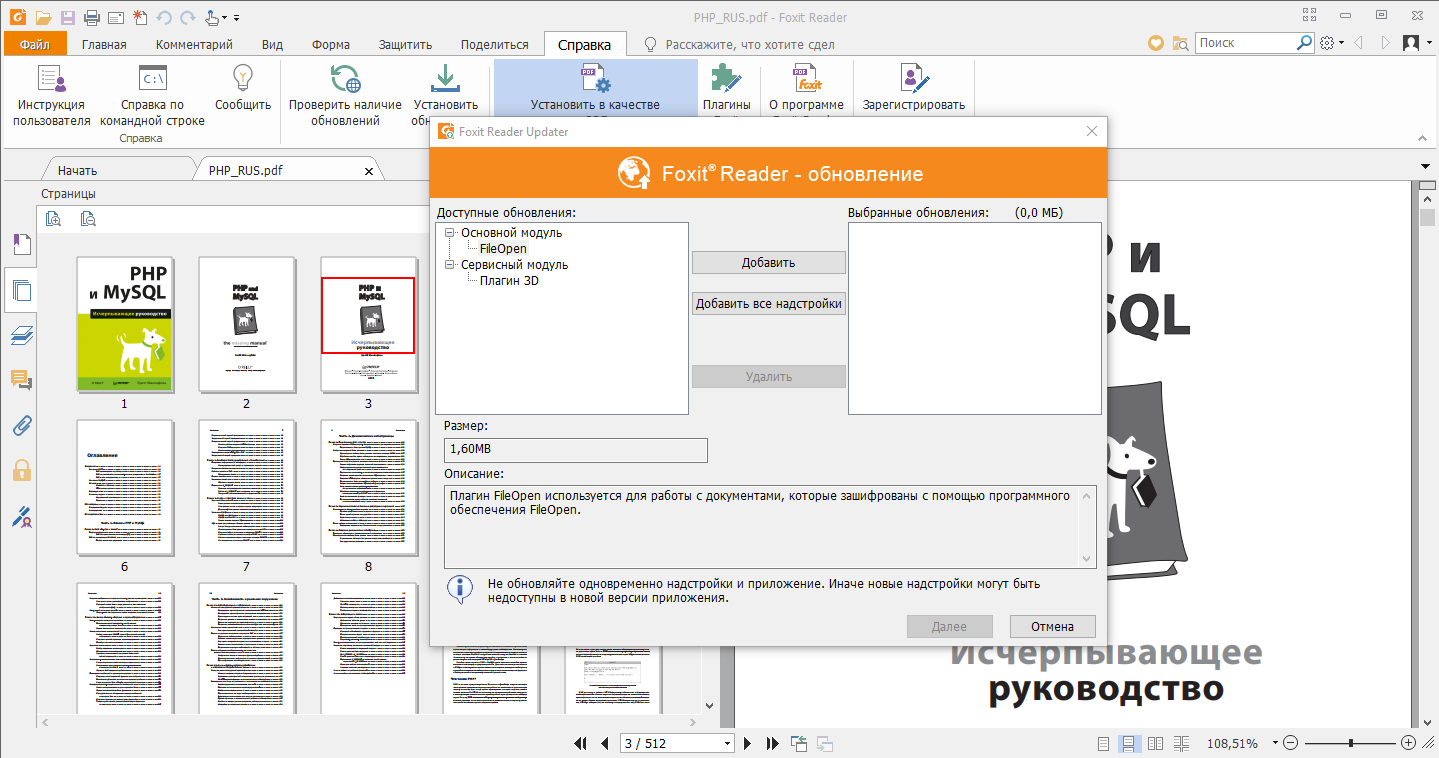
Task: Click the Отмена button
Action: click(1053, 627)
